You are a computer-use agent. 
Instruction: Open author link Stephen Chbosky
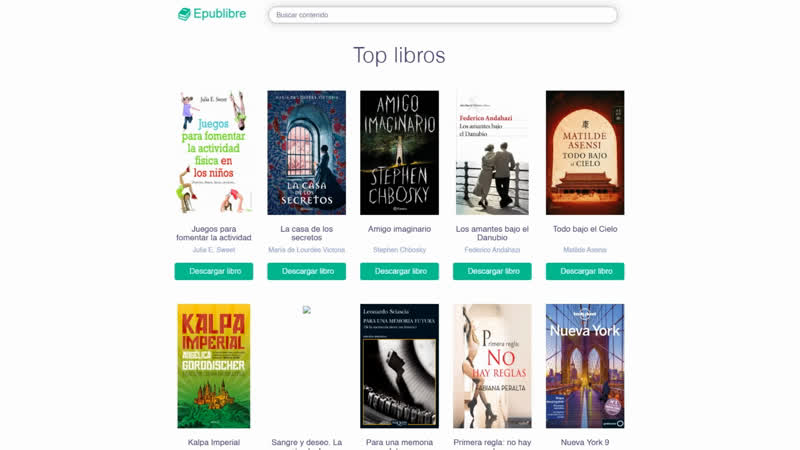click(399, 250)
